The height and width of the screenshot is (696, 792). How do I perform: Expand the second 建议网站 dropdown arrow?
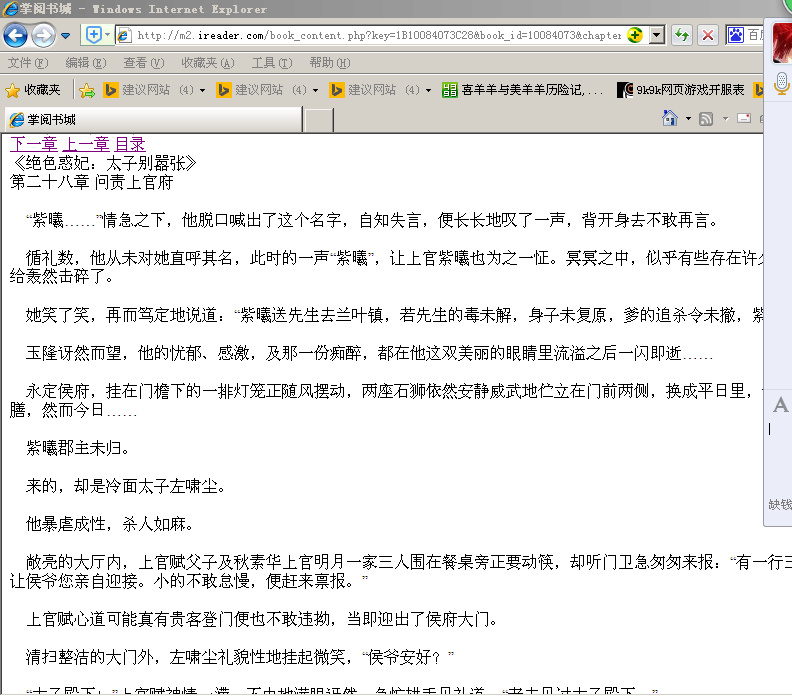pos(316,90)
